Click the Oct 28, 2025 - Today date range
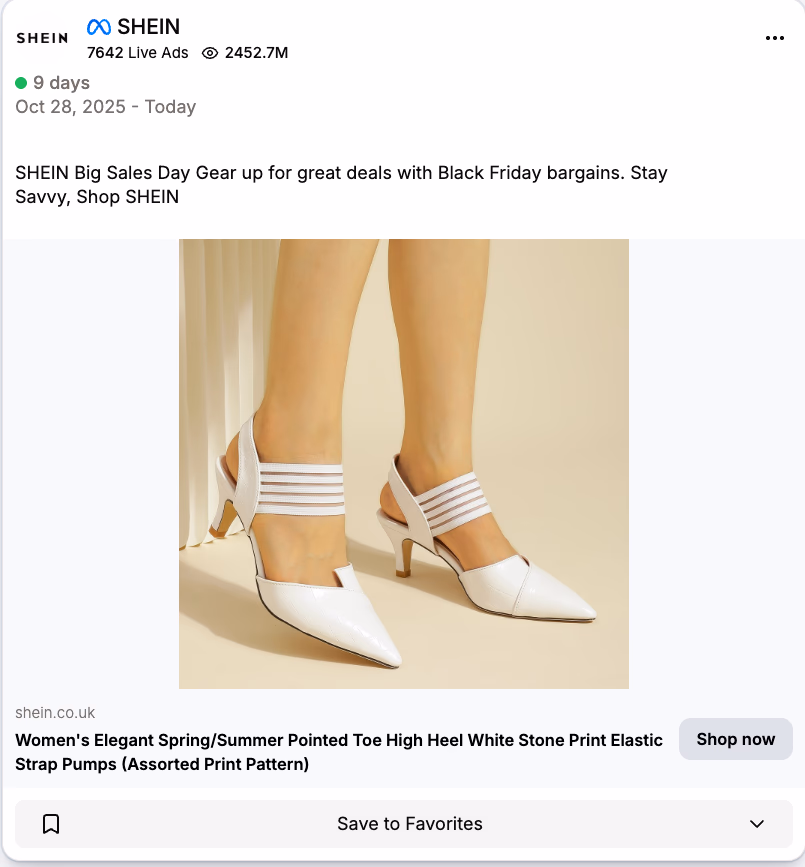This screenshot has width=805, height=867. click(105, 106)
